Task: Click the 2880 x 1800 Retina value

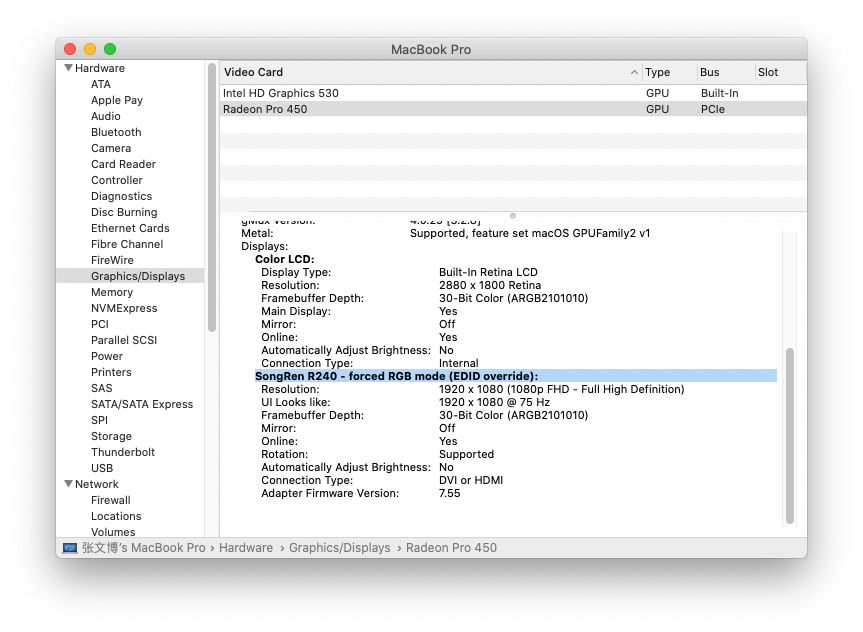Action: click(x=490, y=285)
